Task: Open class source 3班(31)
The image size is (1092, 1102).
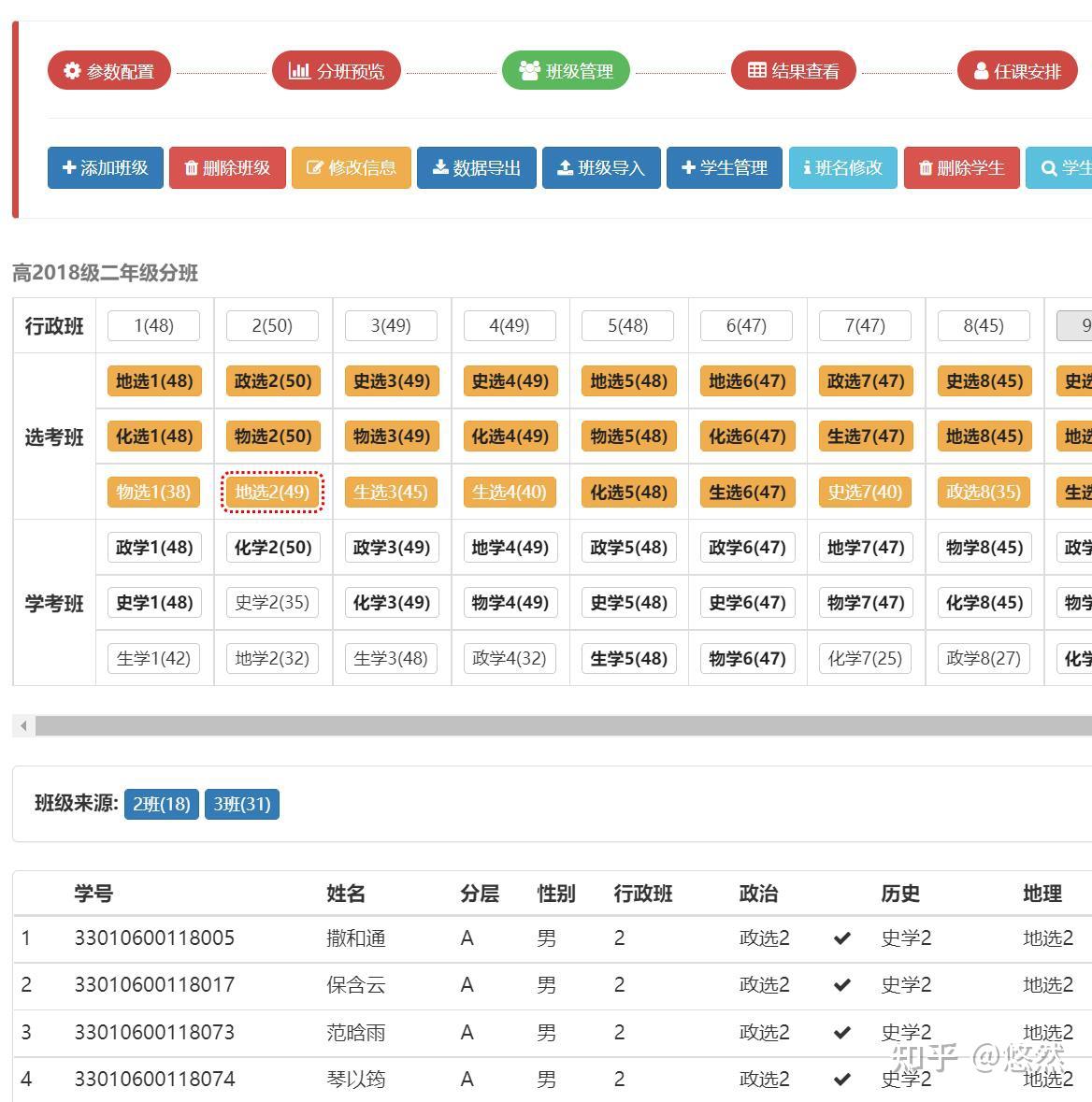Action: tap(242, 804)
